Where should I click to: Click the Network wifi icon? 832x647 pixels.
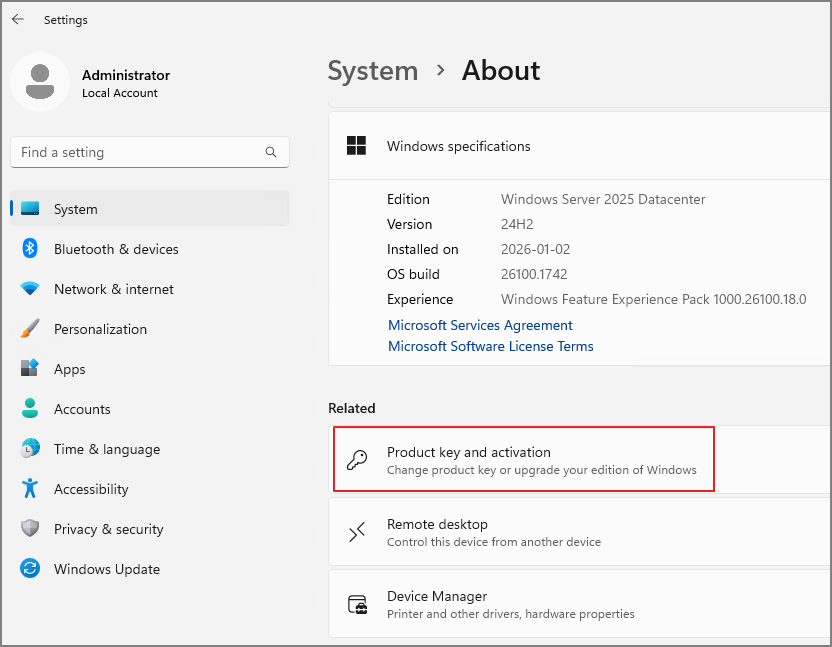pos(30,289)
